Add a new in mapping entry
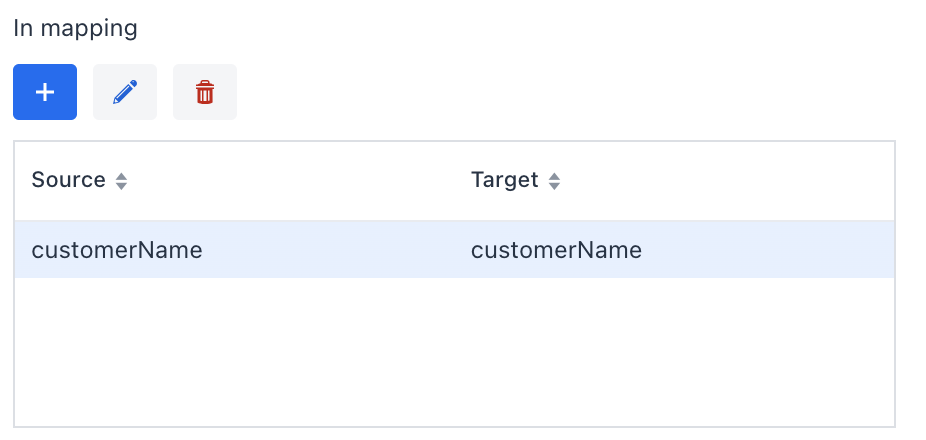 tap(45, 92)
